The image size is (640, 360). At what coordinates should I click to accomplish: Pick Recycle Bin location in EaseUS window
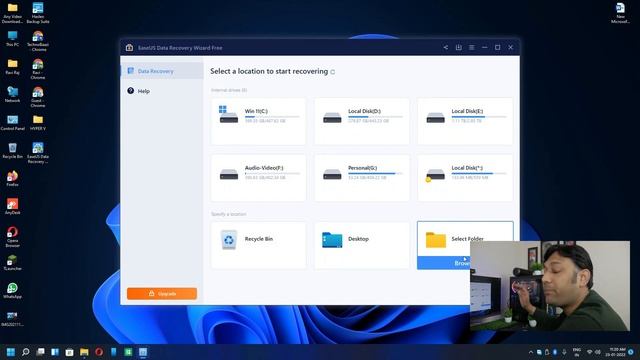tap(258, 245)
